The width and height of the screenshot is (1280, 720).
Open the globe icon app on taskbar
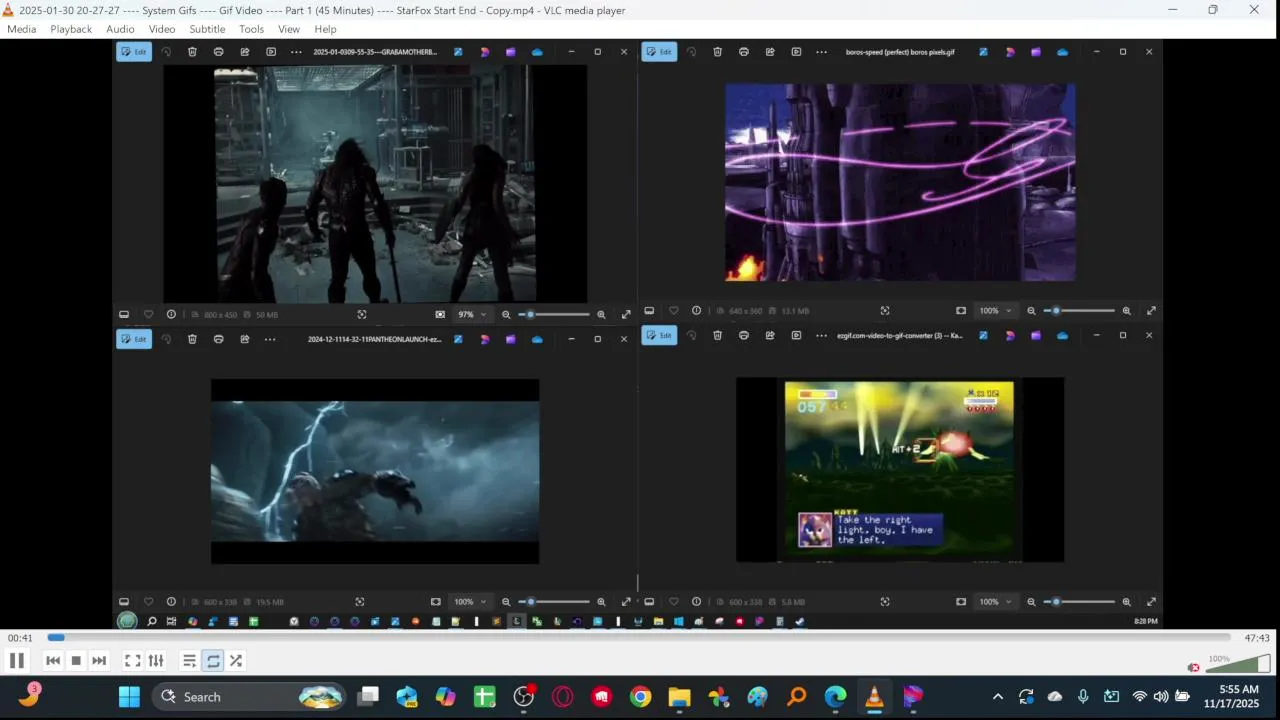pyautogui.click(x=758, y=697)
